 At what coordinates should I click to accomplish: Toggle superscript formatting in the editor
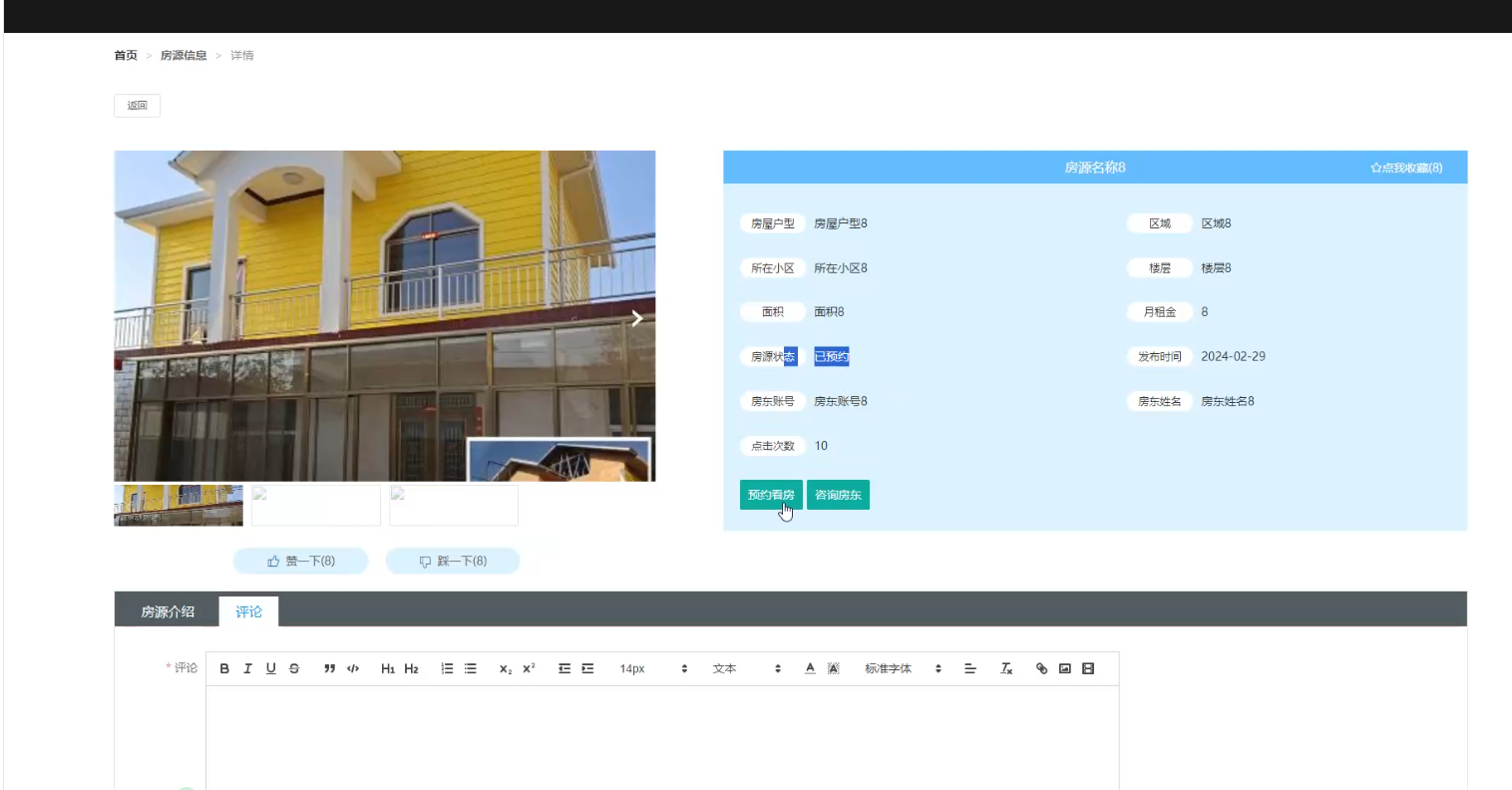pos(528,668)
